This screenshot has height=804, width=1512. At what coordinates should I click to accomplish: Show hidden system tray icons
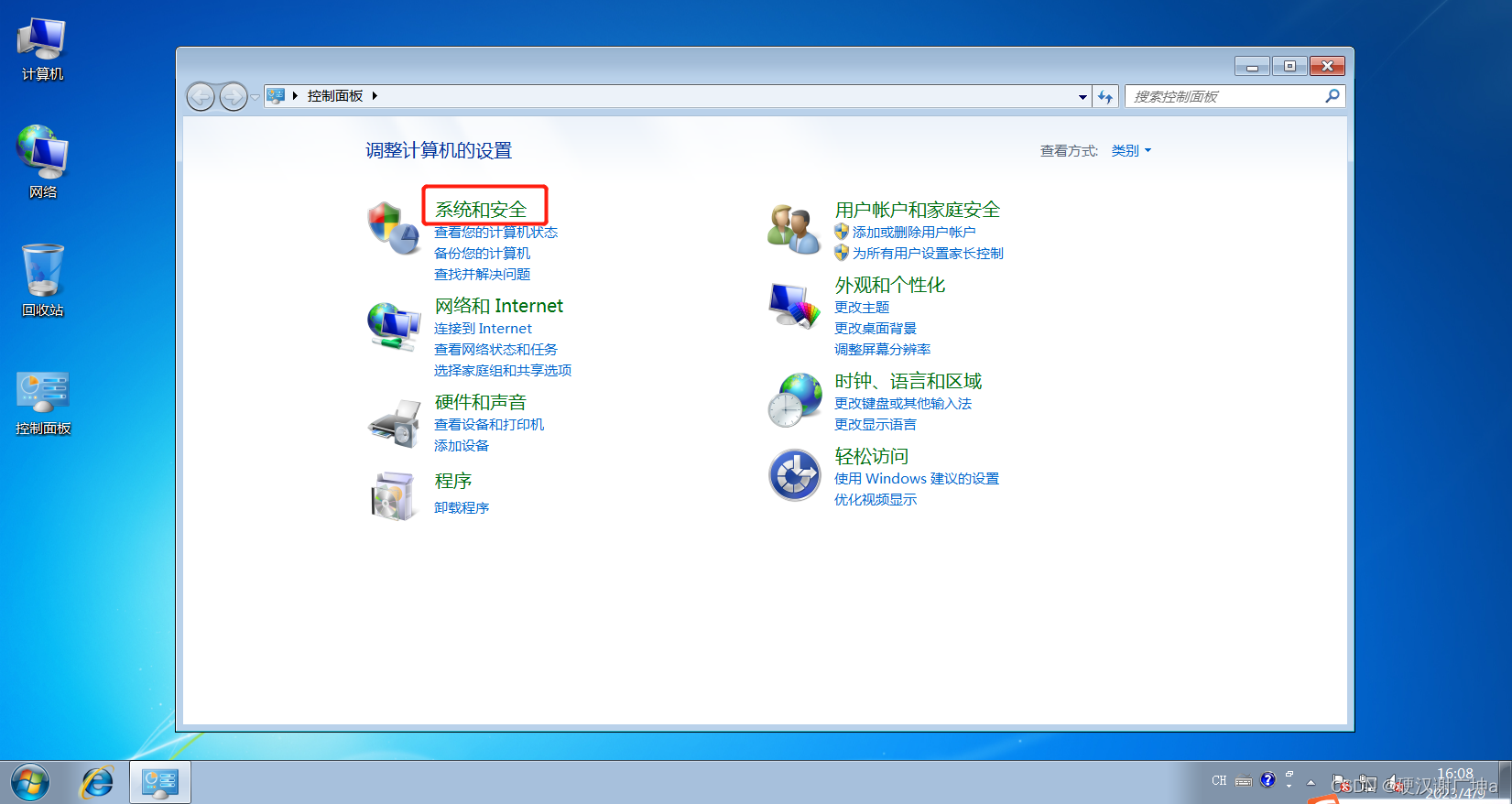pos(1311,782)
